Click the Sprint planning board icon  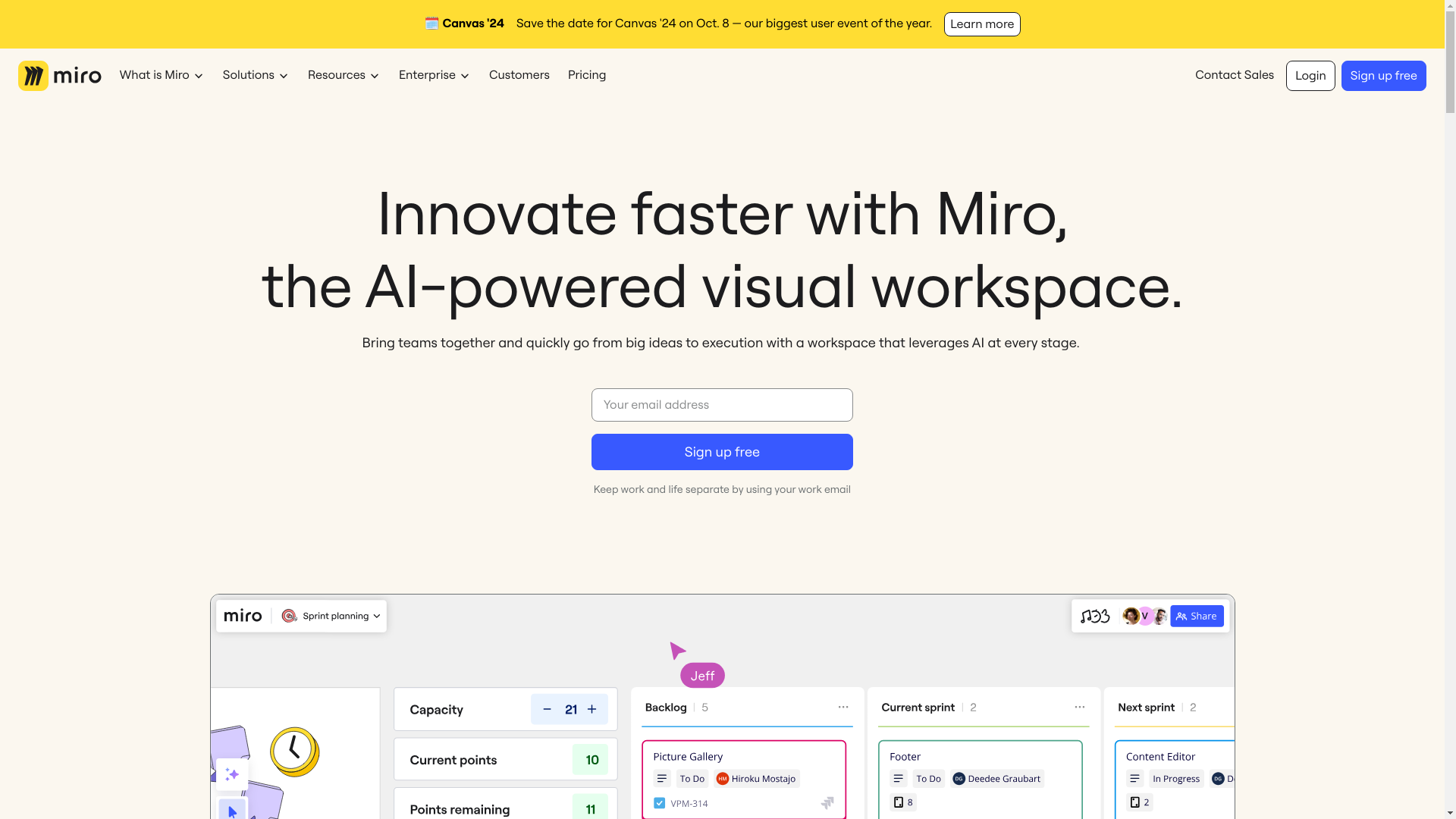click(x=289, y=615)
